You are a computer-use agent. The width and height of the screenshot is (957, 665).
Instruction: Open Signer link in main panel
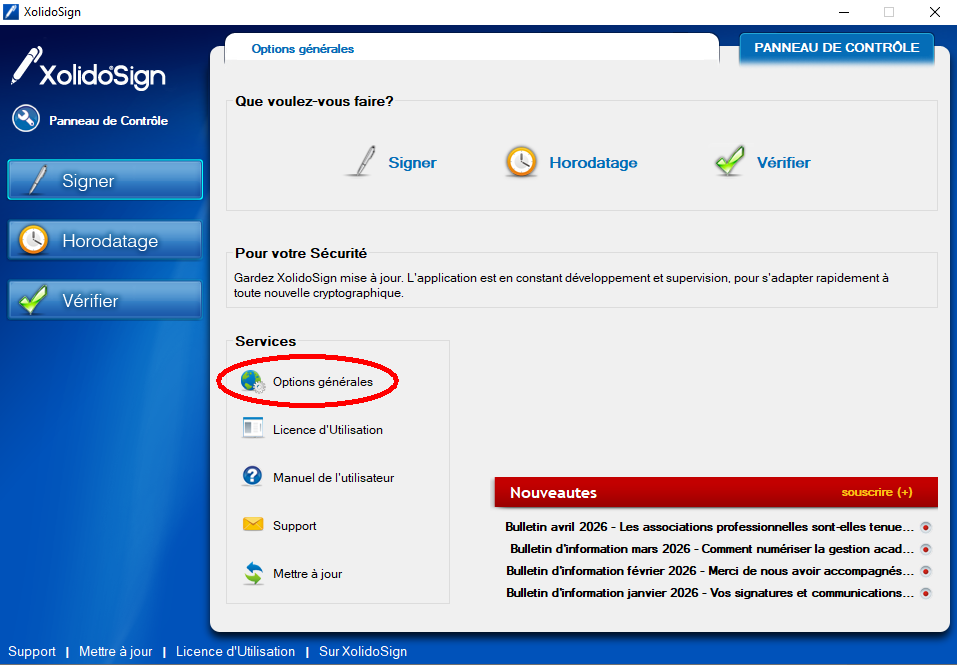(x=413, y=163)
